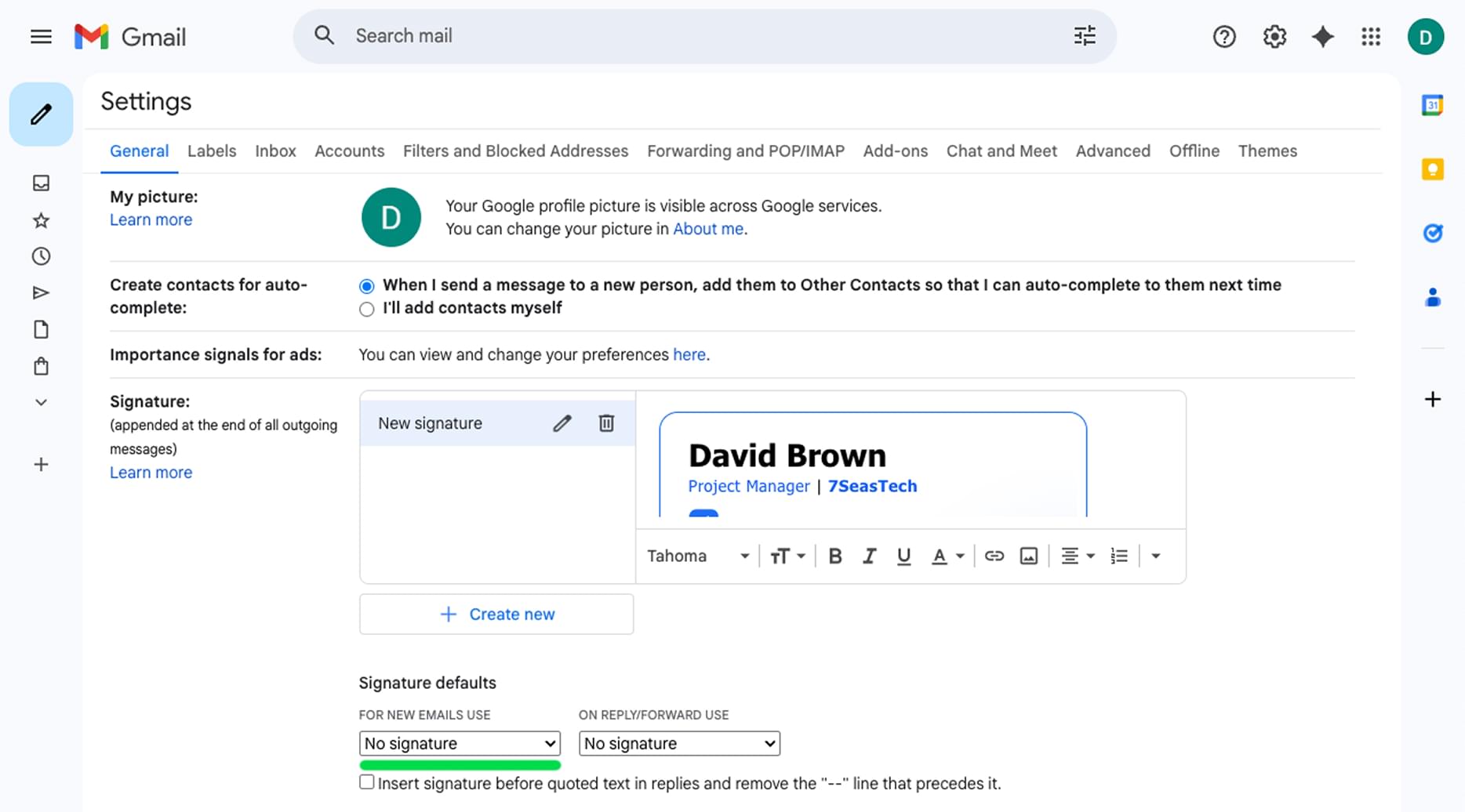The width and height of the screenshot is (1465, 812).
Task: Open Sent icon in the sidebar
Action: [x=41, y=293]
